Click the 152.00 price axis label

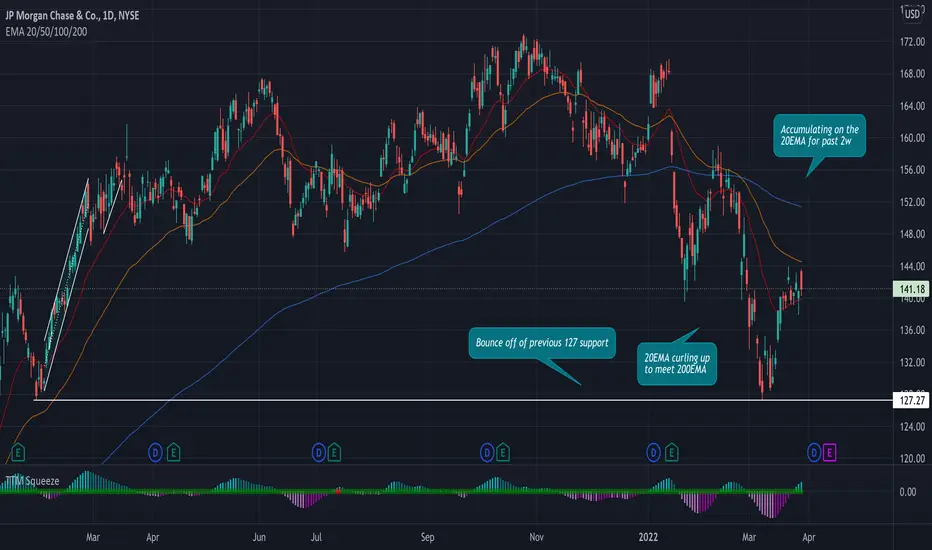coord(912,202)
